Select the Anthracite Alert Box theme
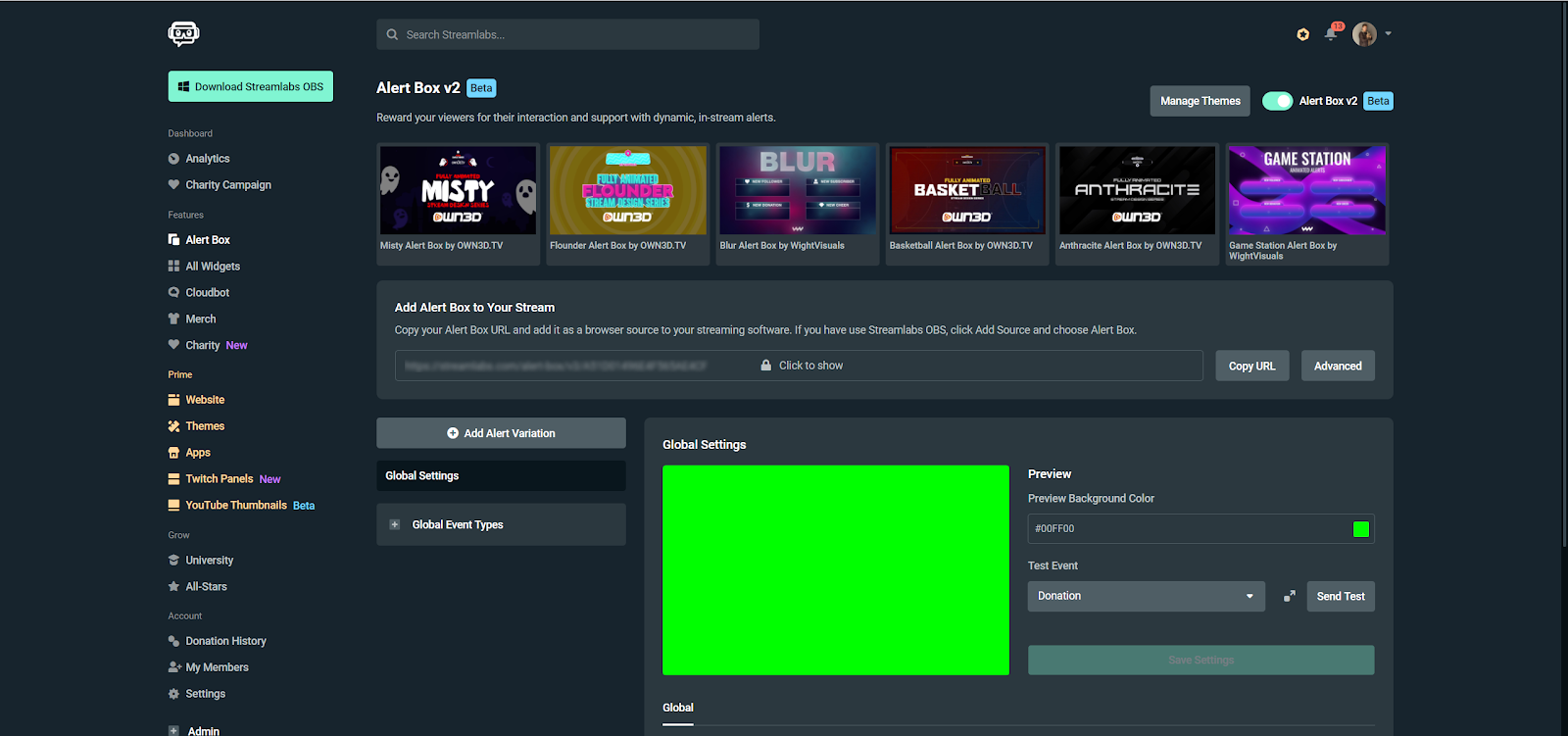This screenshot has height=736, width=1568. click(x=1137, y=204)
